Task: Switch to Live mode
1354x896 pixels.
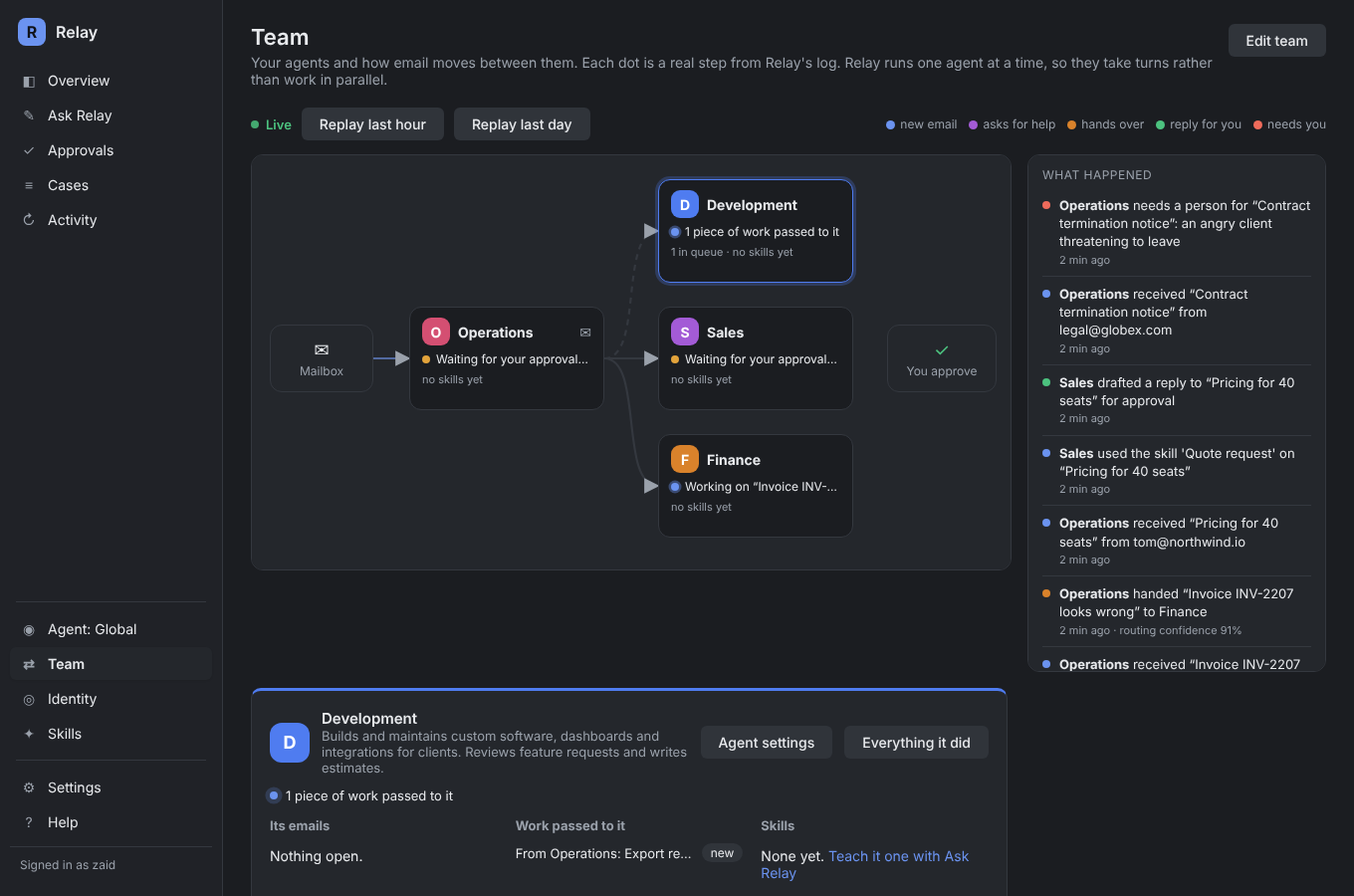Action: pyautogui.click(x=272, y=124)
